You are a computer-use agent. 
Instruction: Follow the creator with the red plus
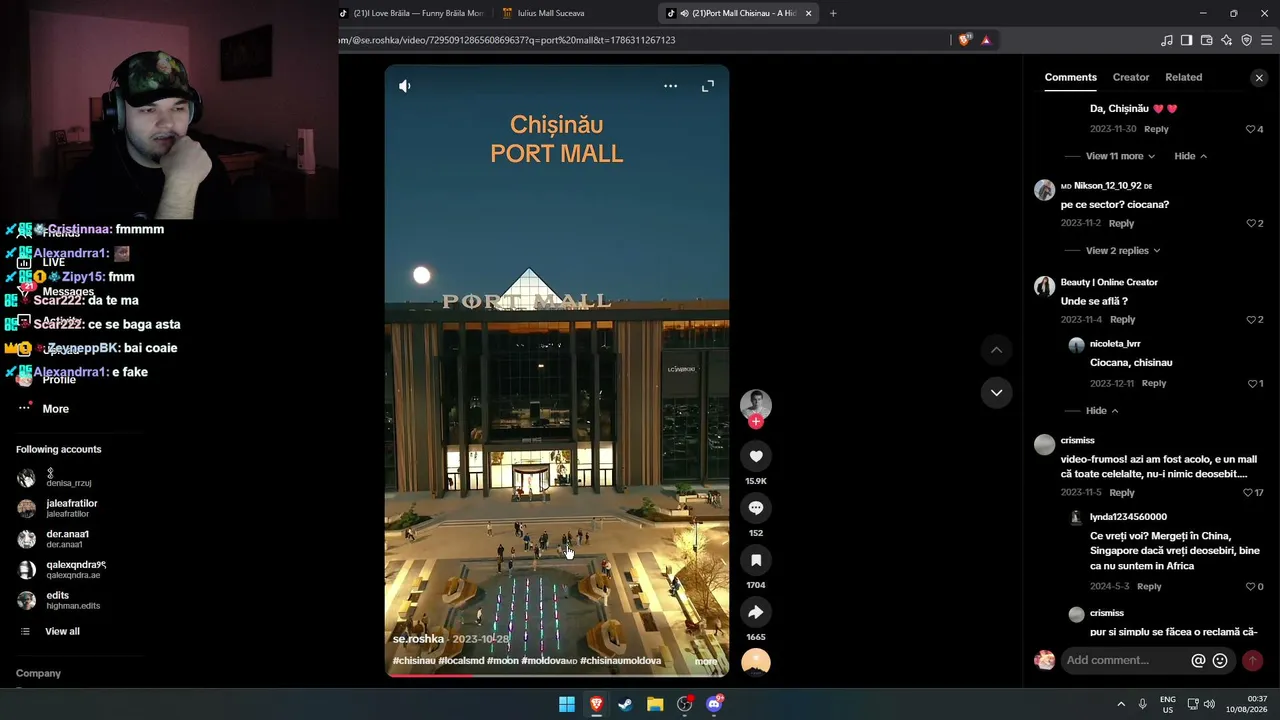coord(755,421)
